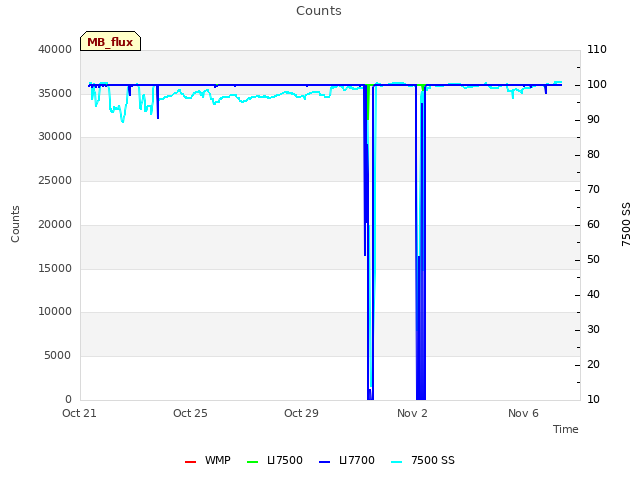
Task: Click the 80 right axis tick label
Action: pos(593,155)
